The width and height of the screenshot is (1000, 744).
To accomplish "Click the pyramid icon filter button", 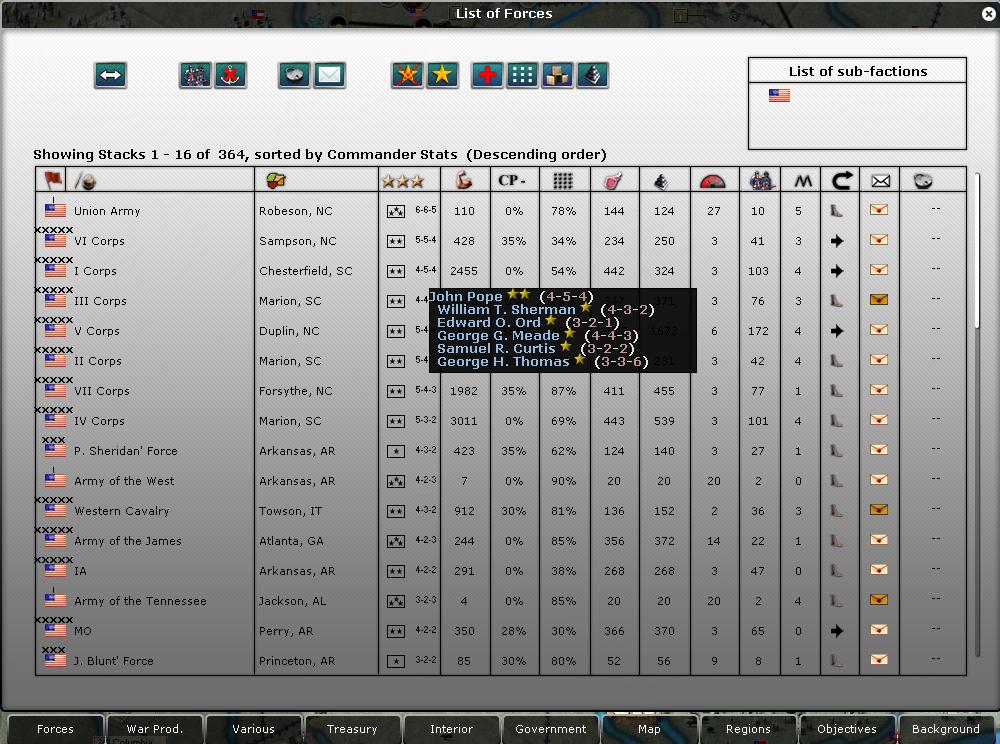I will click(x=592, y=75).
